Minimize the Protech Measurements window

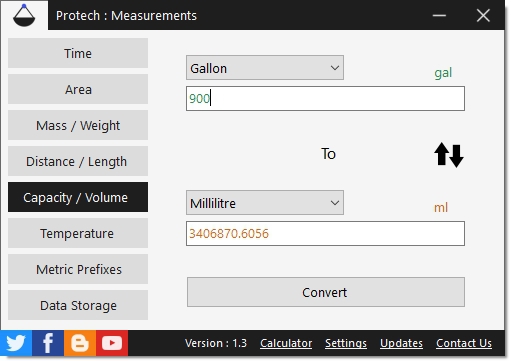click(439, 16)
